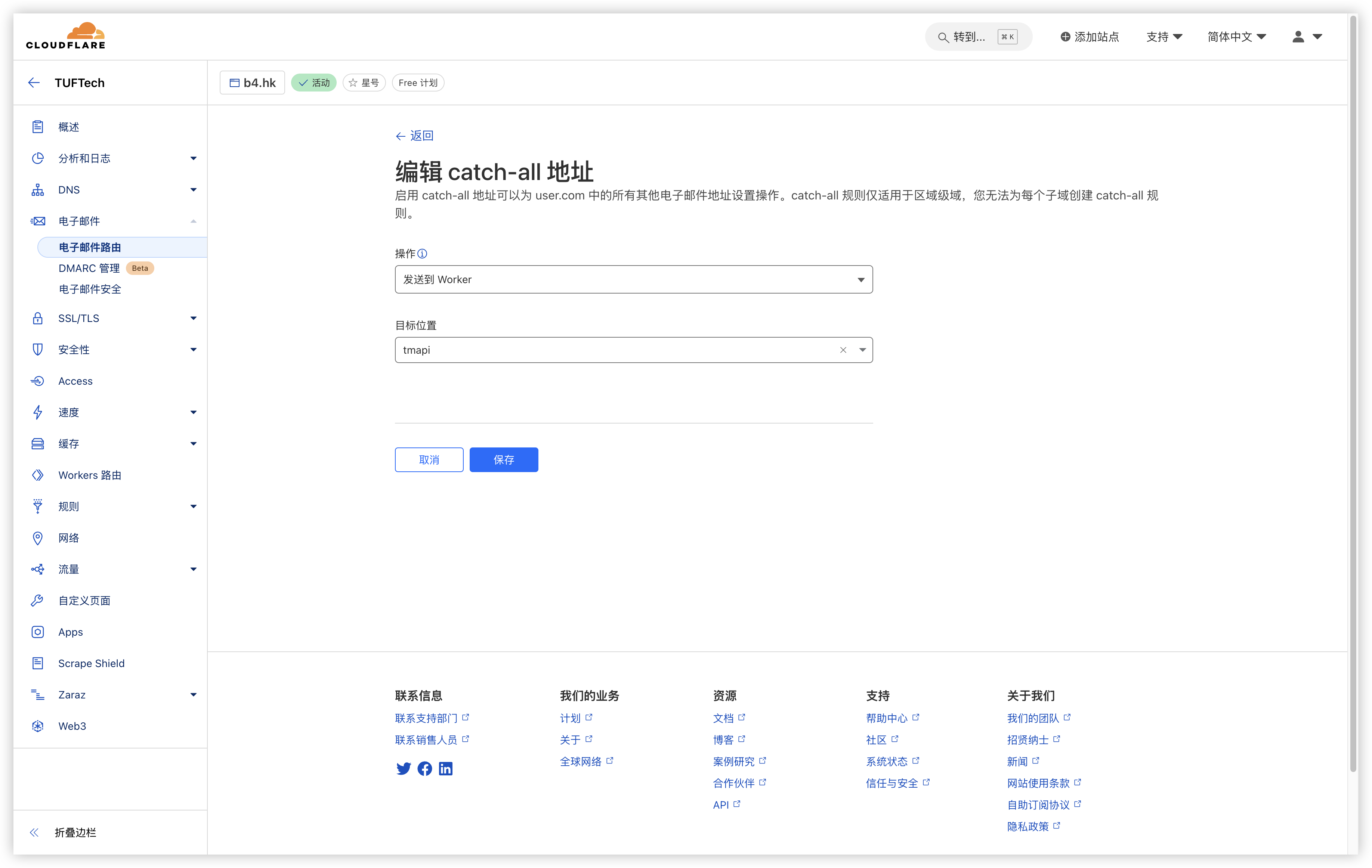Open the Twitter social icon
The image size is (1372, 868).
click(404, 768)
